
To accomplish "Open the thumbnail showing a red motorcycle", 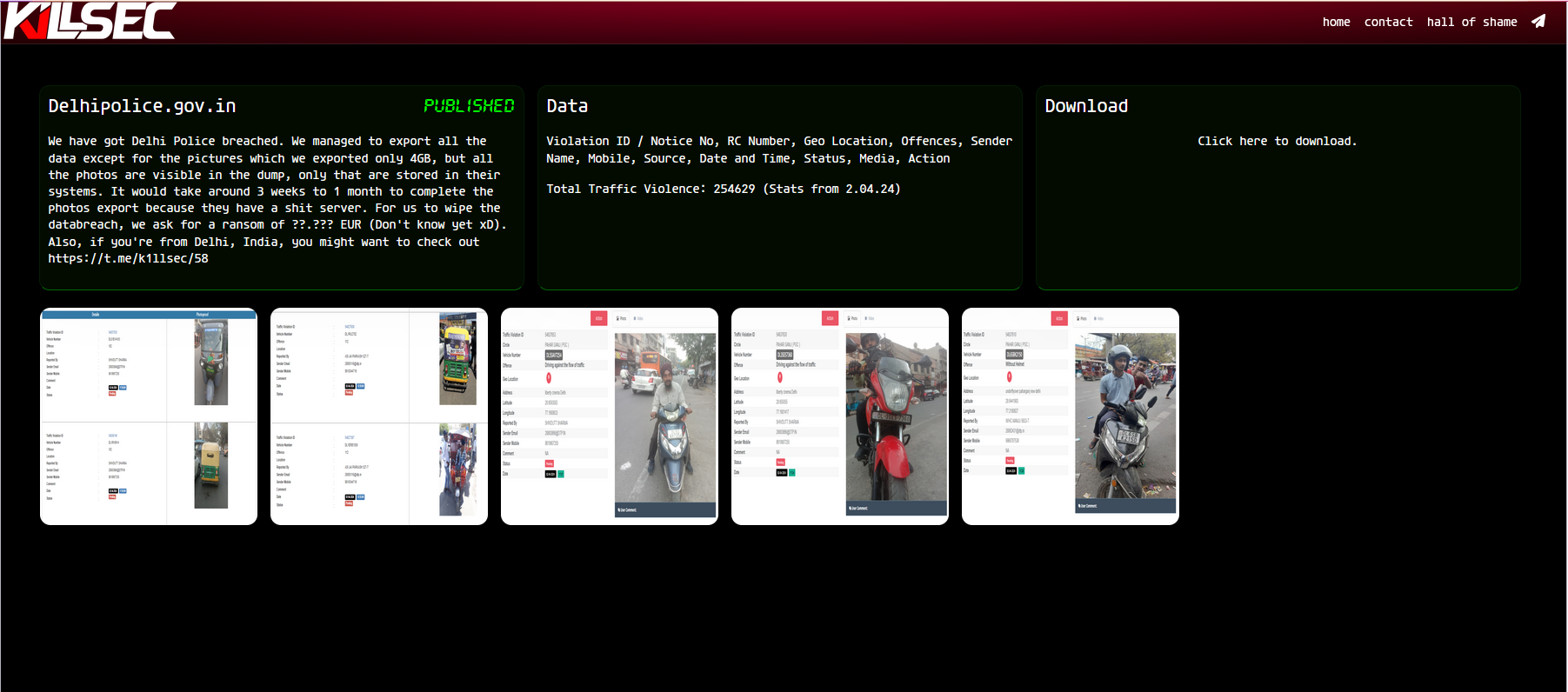I will coord(840,416).
